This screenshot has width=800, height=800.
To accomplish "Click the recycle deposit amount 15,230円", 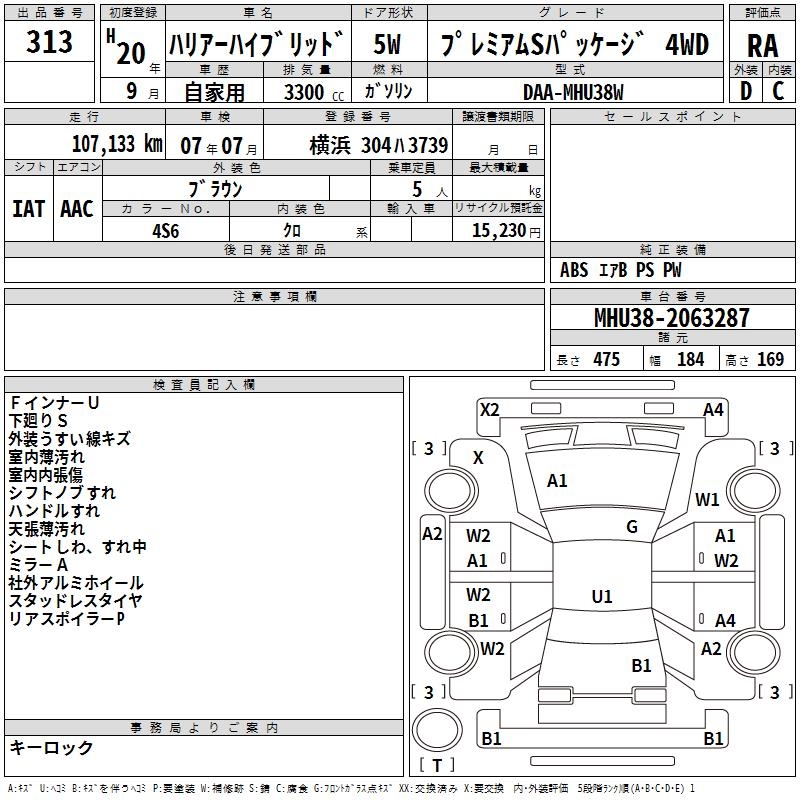I will click(496, 229).
